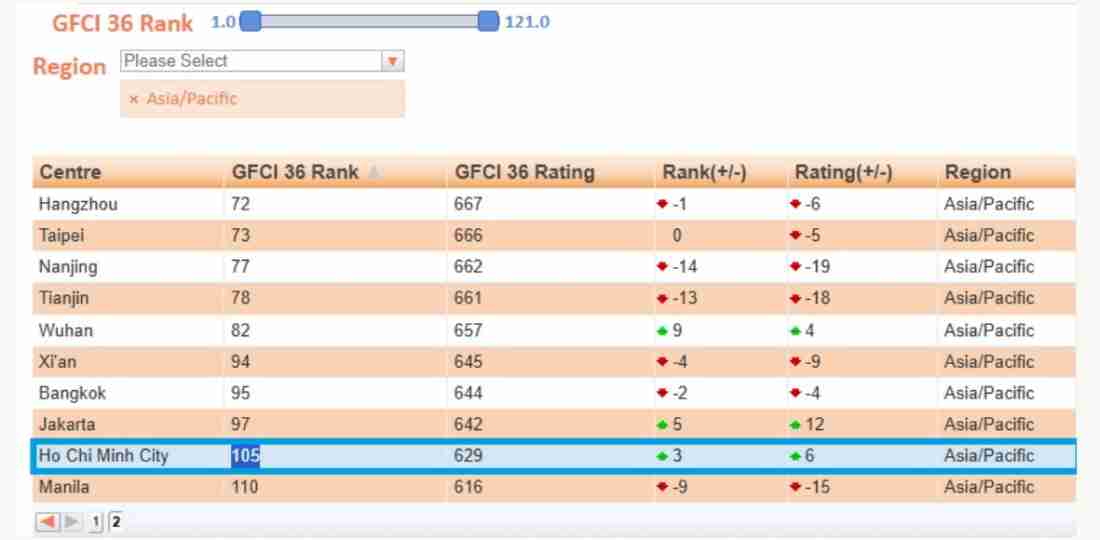Click green up arrow in Jakarta's Rating(+/-) cell
The image size is (1100, 540).
coord(795,425)
